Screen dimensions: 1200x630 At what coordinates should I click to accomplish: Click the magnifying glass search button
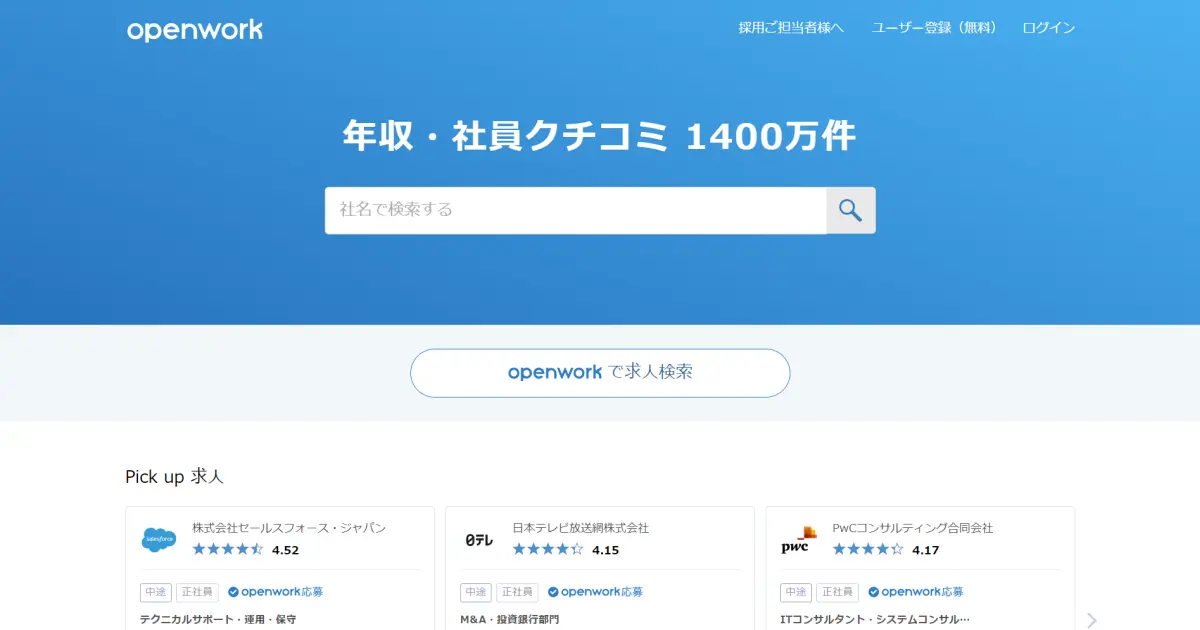coord(851,210)
